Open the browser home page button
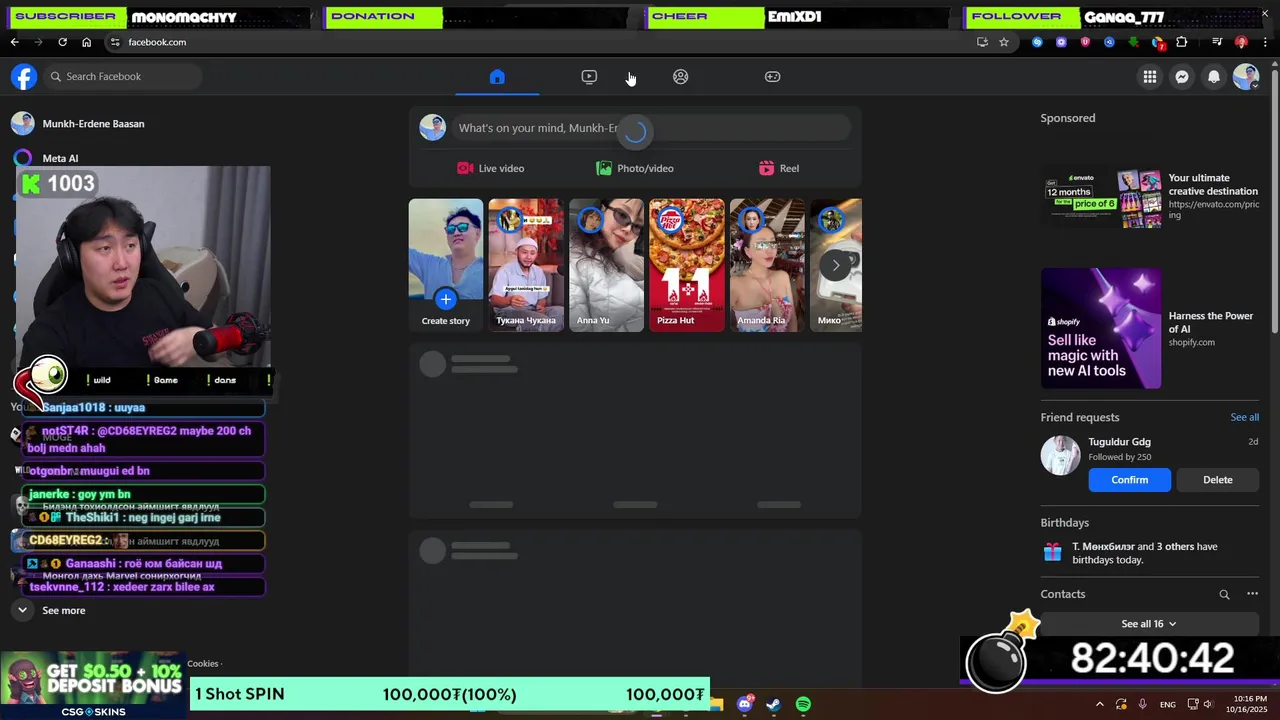The width and height of the screenshot is (1280, 720). tap(86, 42)
